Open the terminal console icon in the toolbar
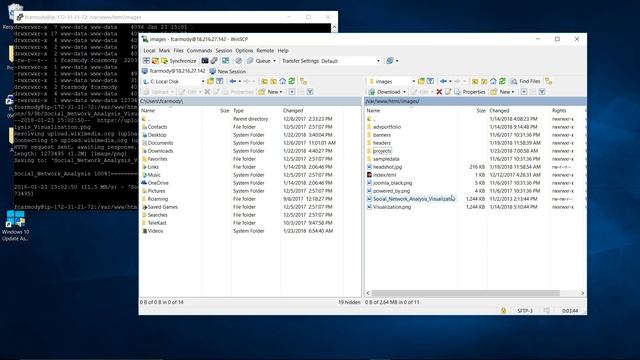Screen dimensions: 640x360 coord(205,61)
